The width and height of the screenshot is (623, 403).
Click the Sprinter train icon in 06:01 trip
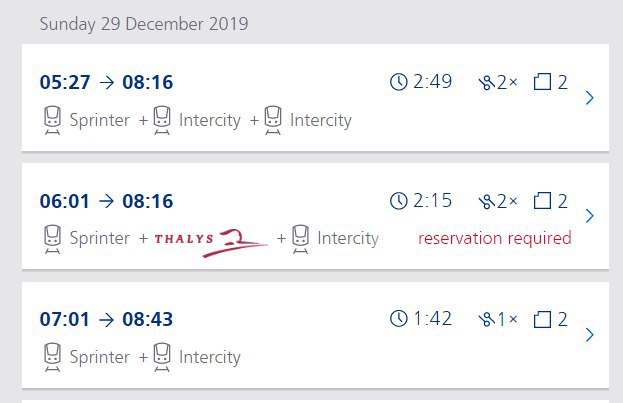click(52, 238)
